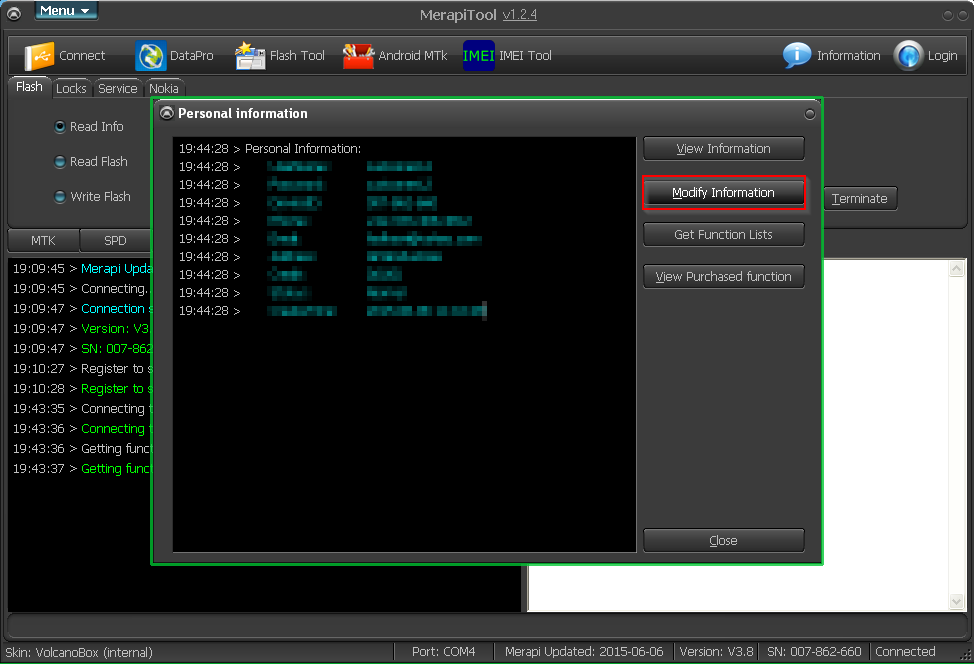
Task: Click the View Information button
Action: coord(724,148)
